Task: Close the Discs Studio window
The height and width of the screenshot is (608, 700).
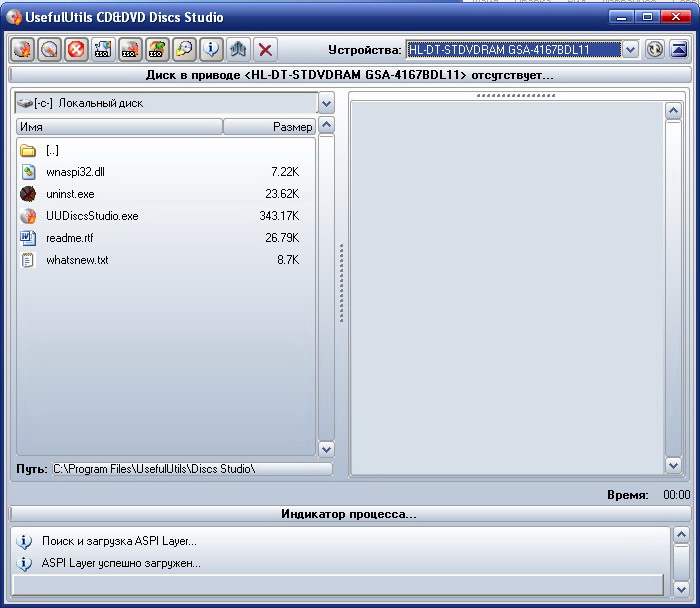Action: 675,17
